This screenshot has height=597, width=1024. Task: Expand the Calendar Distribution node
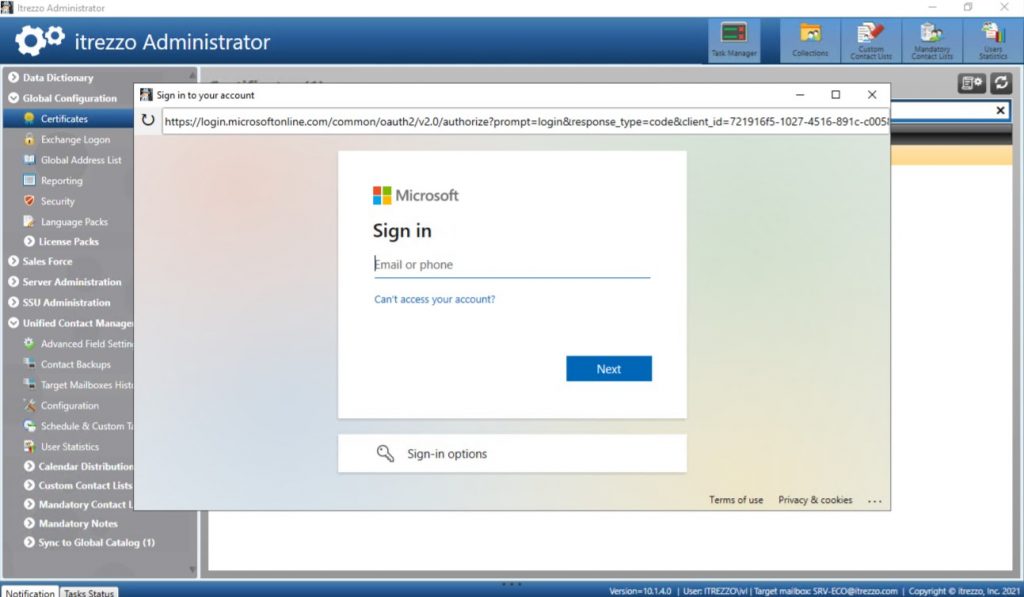(x=29, y=466)
